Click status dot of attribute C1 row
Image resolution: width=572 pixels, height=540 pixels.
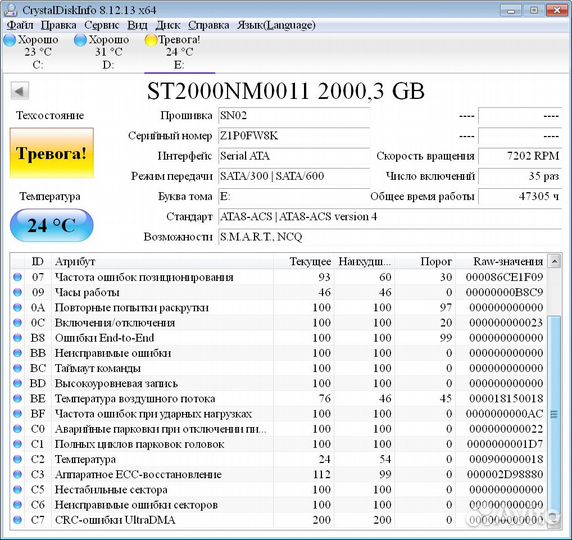point(18,444)
